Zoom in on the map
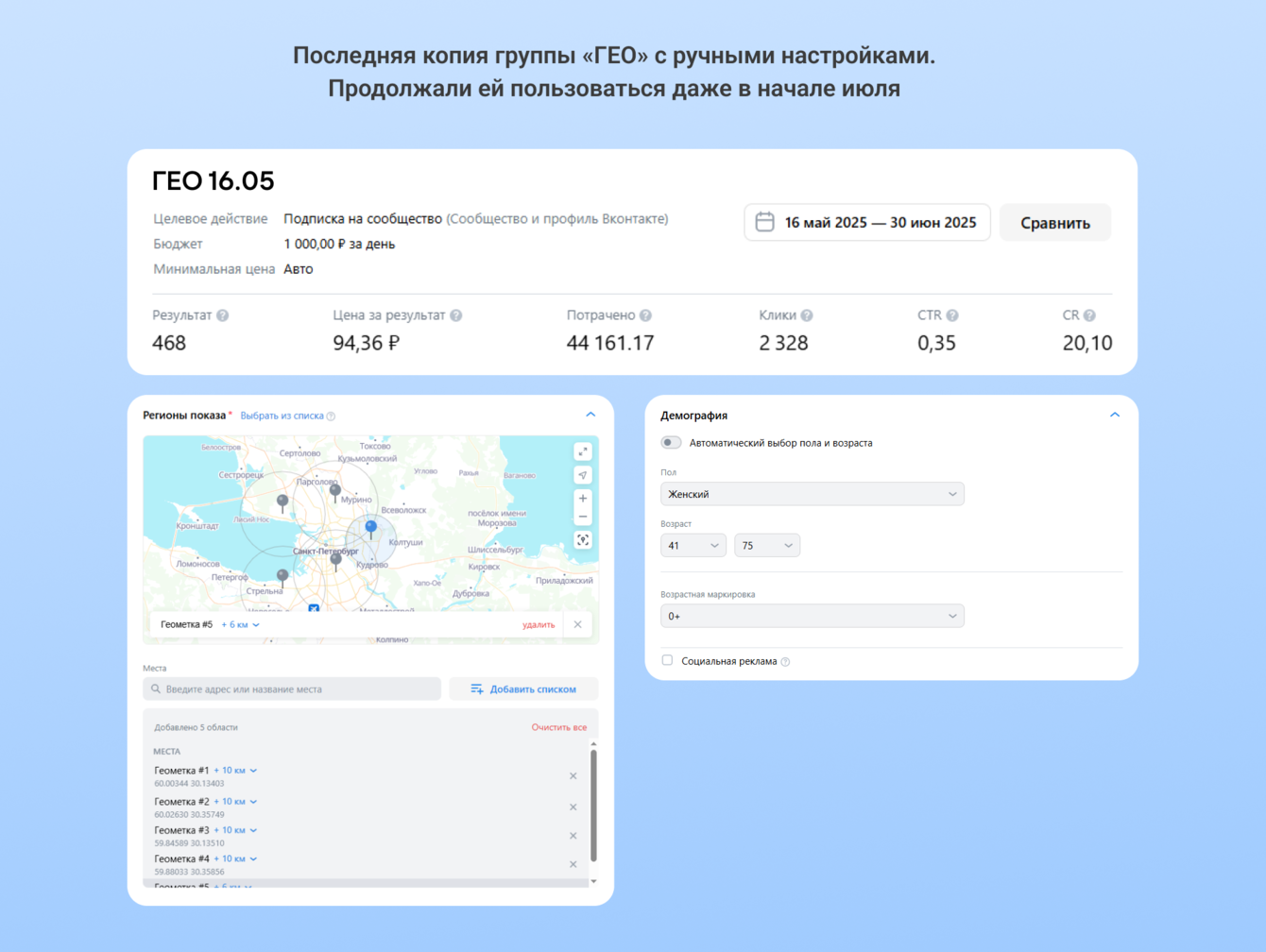The image size is (1266, 952). point(583,498)
